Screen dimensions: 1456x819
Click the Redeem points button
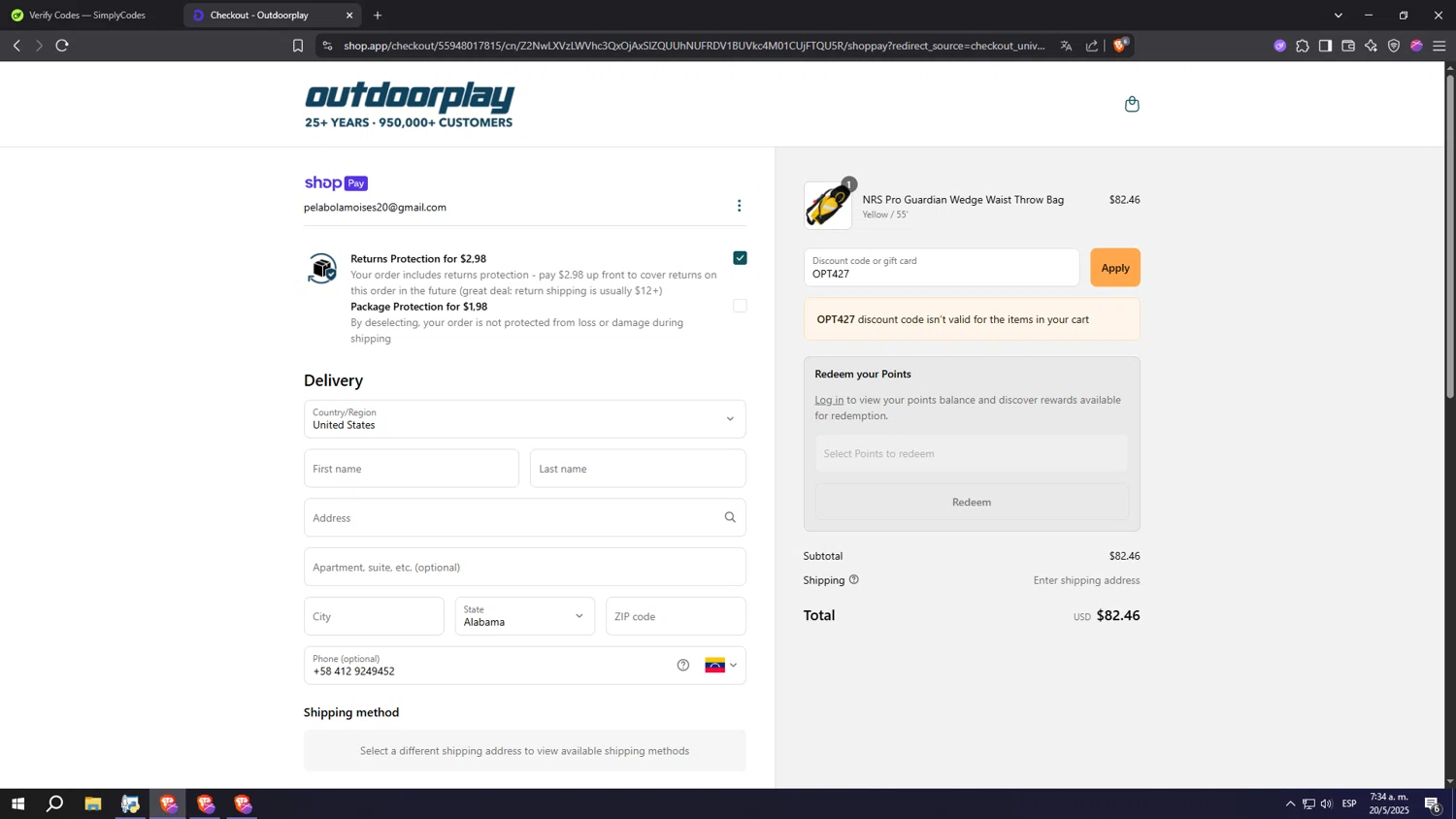[972, 502]
